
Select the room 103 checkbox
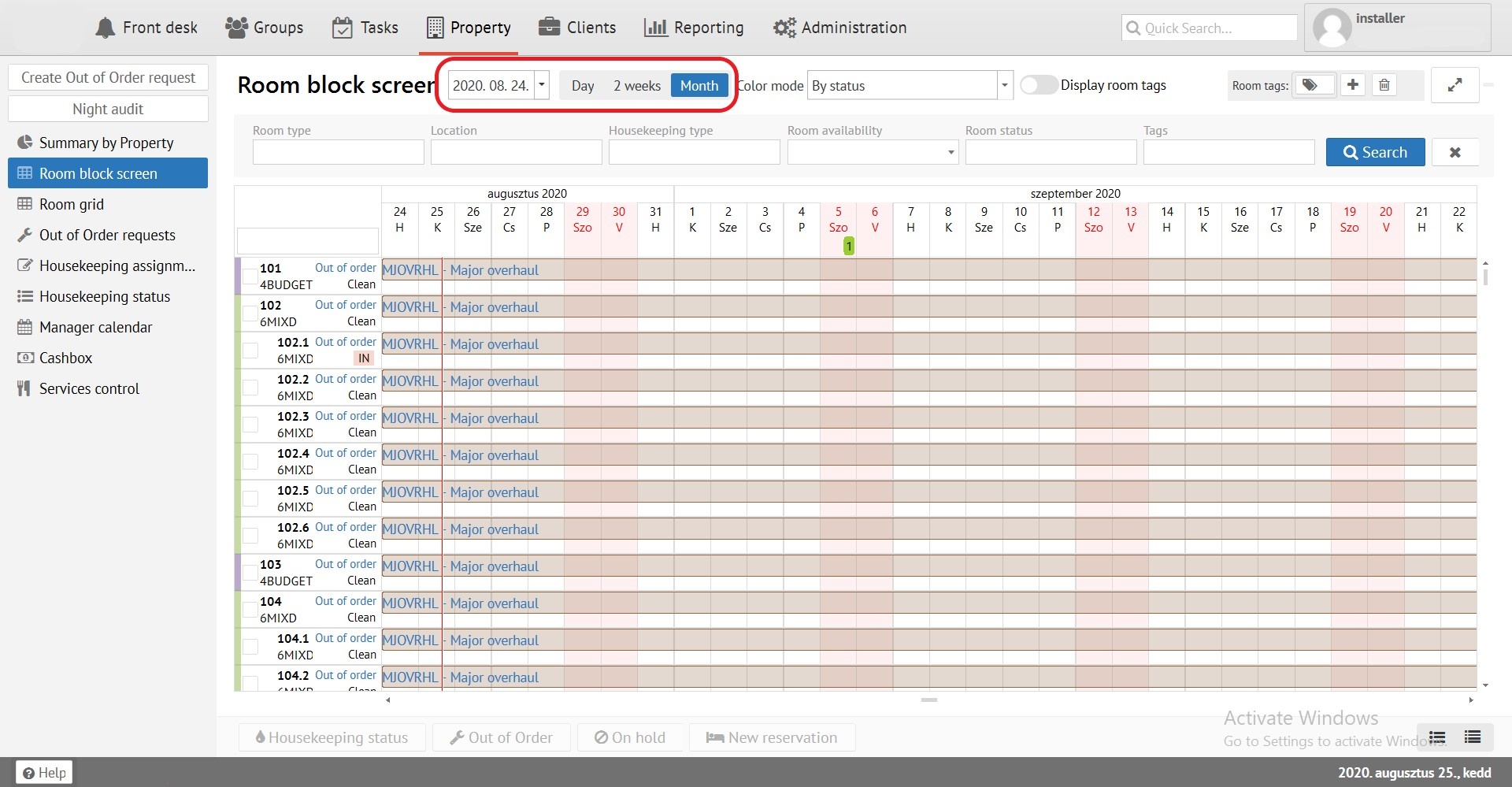click(250, 573)
